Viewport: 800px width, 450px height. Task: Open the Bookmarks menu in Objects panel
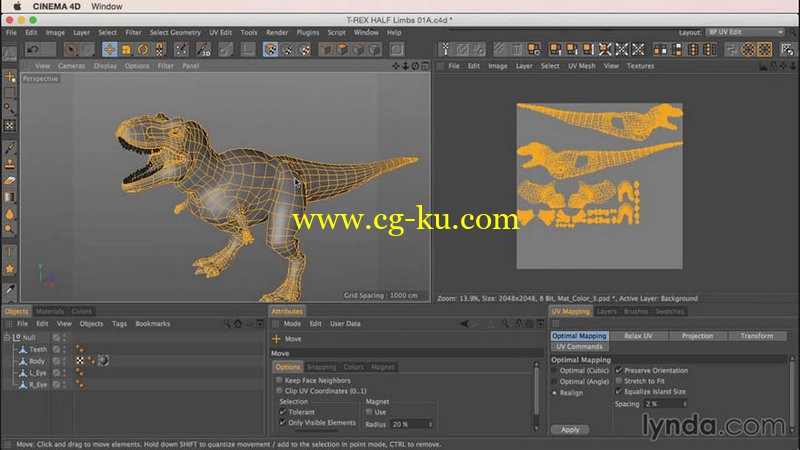tap(153, 323)
